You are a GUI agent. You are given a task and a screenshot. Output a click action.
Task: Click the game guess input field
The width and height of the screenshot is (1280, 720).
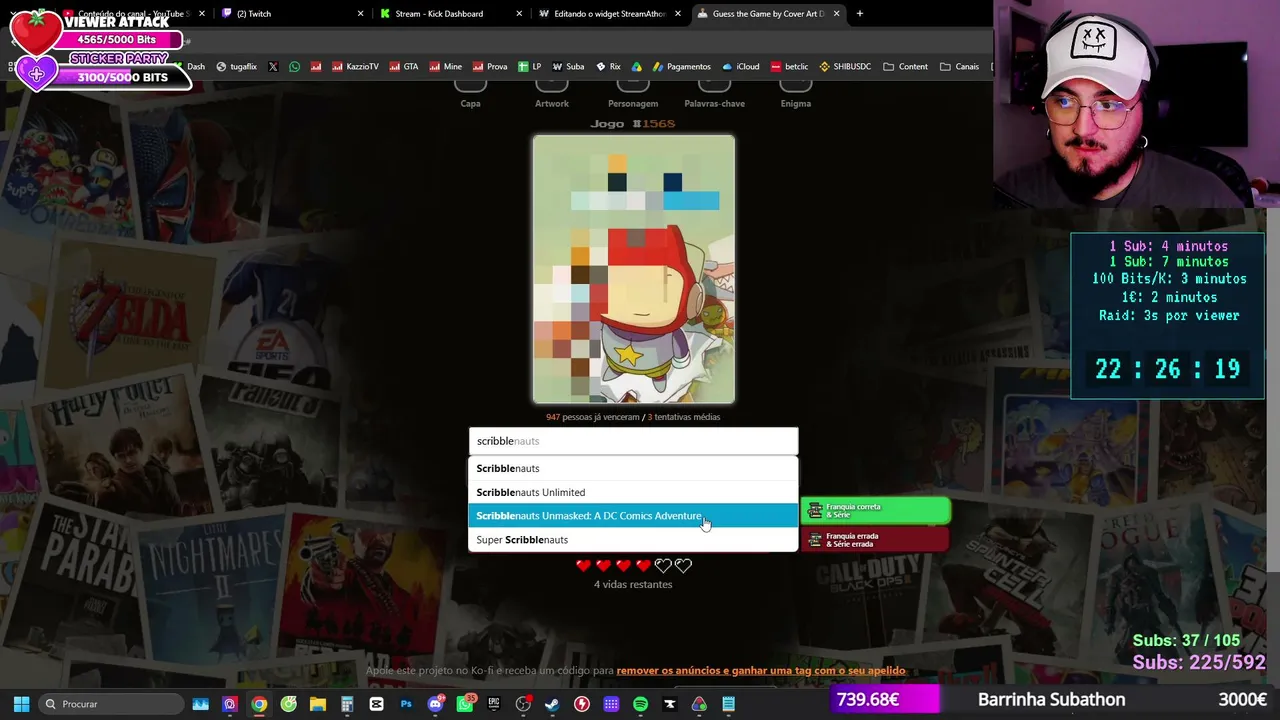tap(633, 441)
